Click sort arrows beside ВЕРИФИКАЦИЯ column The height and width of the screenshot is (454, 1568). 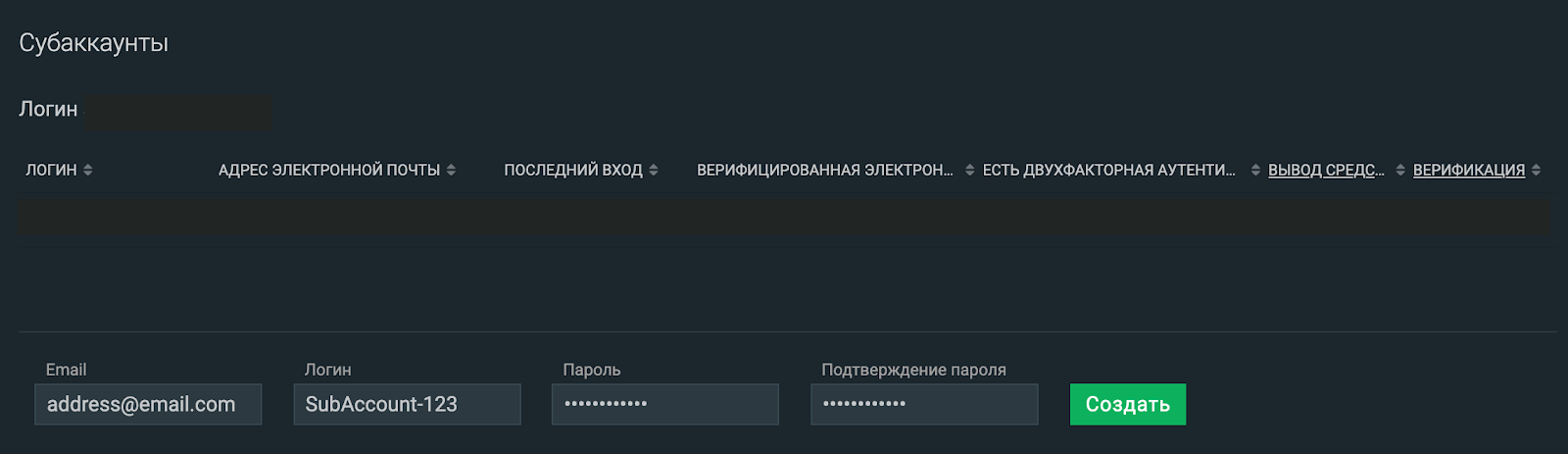click(x=1536, y=170)
